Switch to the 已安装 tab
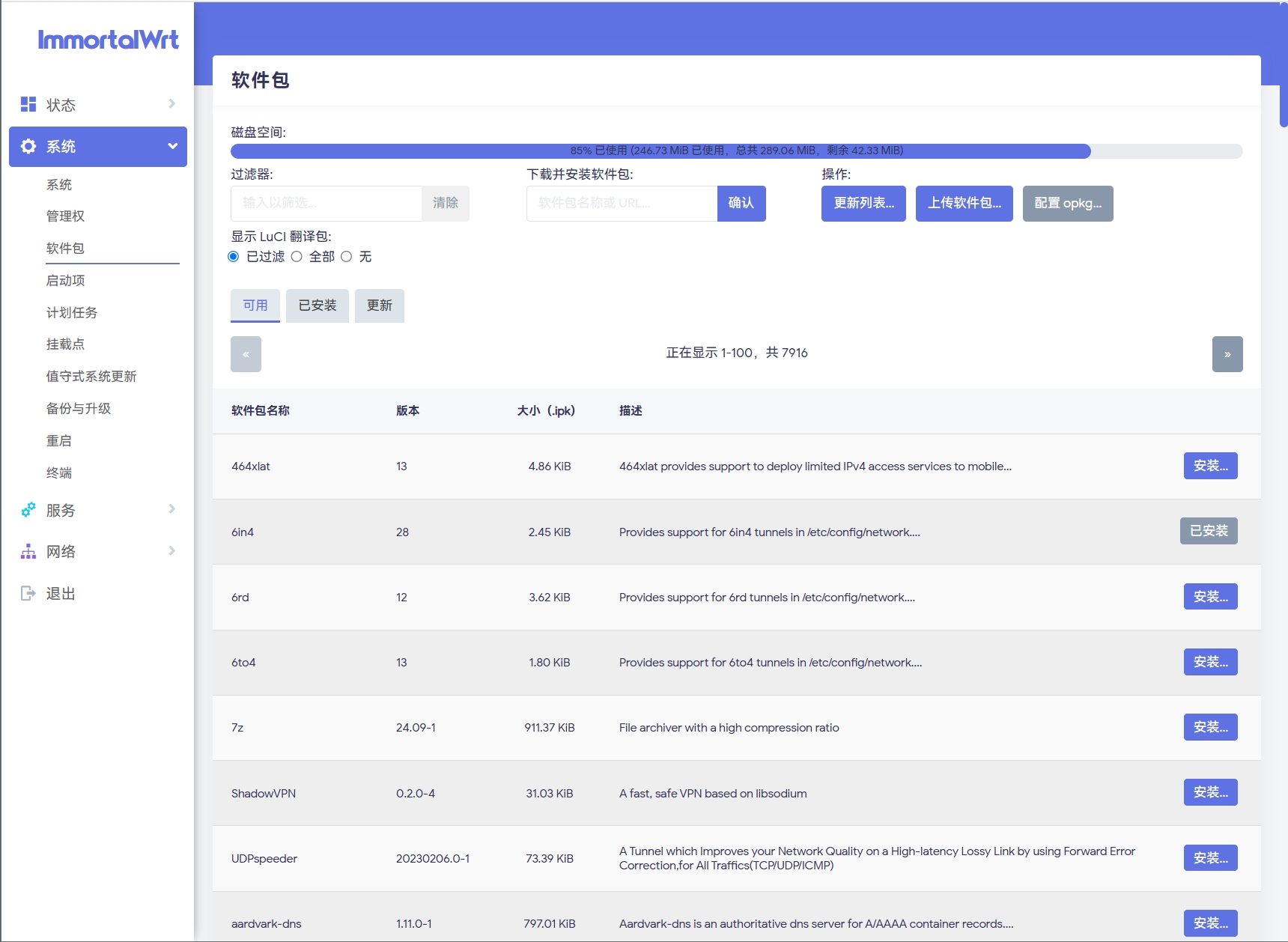 318,306
